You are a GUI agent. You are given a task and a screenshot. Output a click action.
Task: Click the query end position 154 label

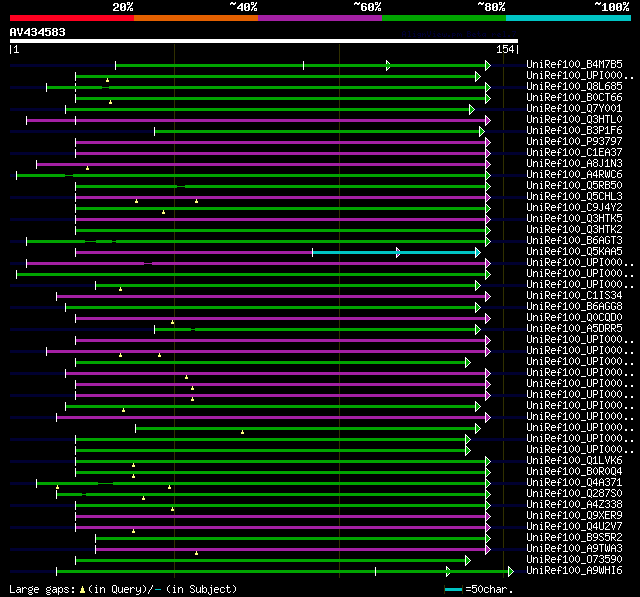click(505, 49)
